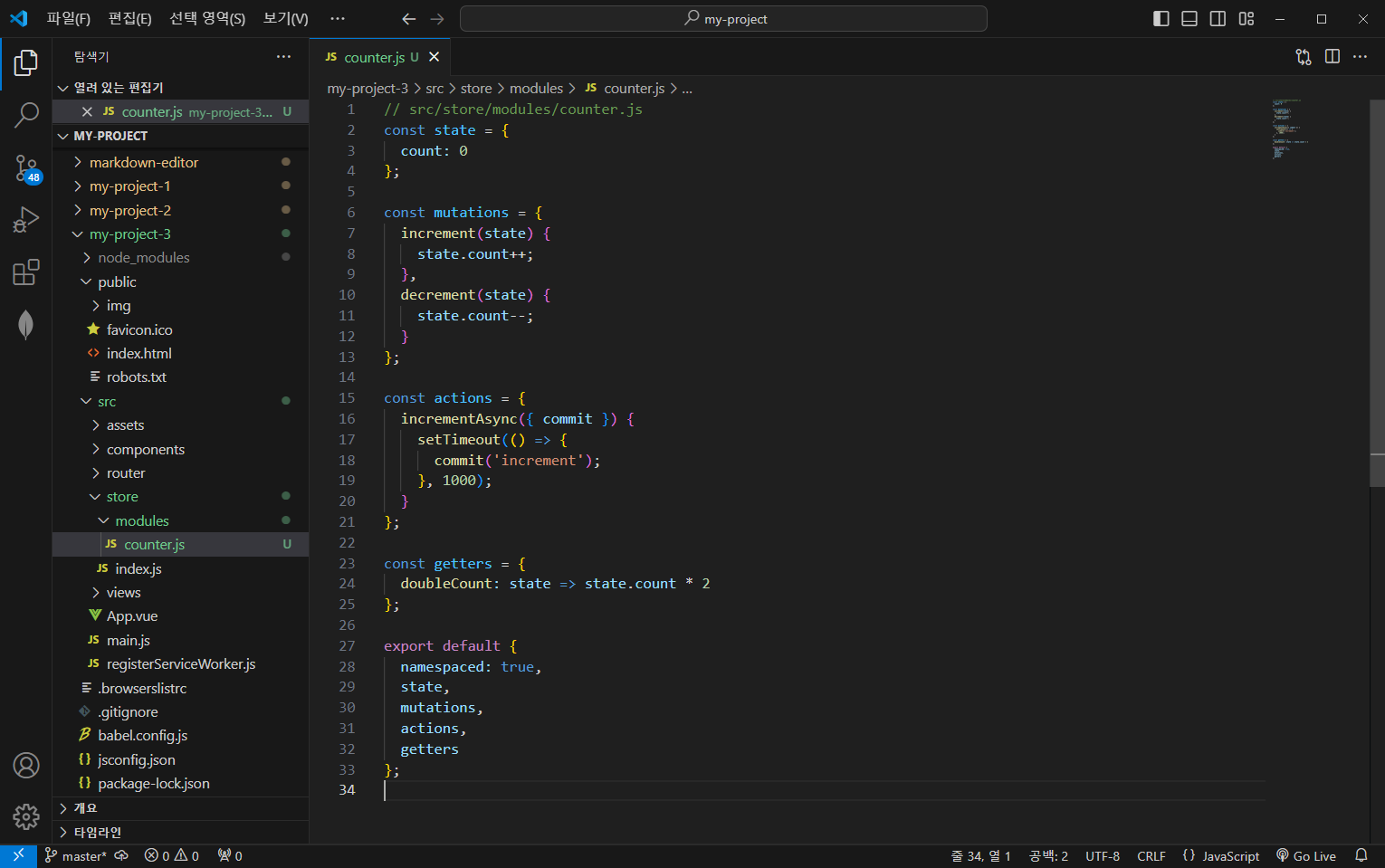Open Source Control showing 48 pending changes
The image size is (1385, 868).
(x=26, y=167)
